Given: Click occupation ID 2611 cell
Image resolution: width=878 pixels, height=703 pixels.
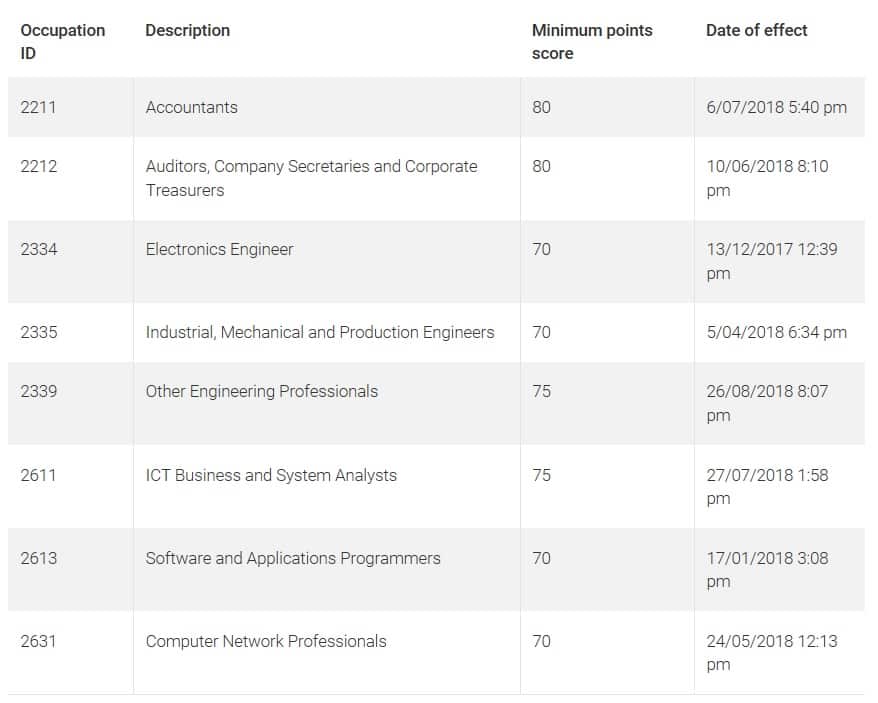Looking at the screenshot, I should [38, 475].
